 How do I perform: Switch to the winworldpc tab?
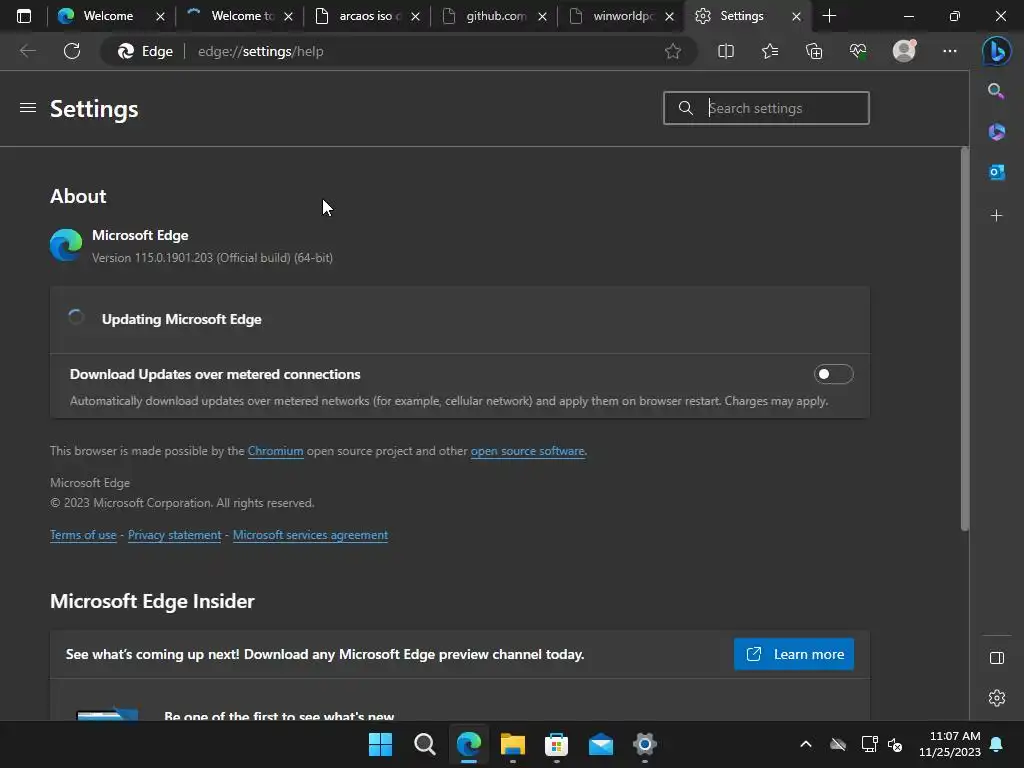coord(622,16)
